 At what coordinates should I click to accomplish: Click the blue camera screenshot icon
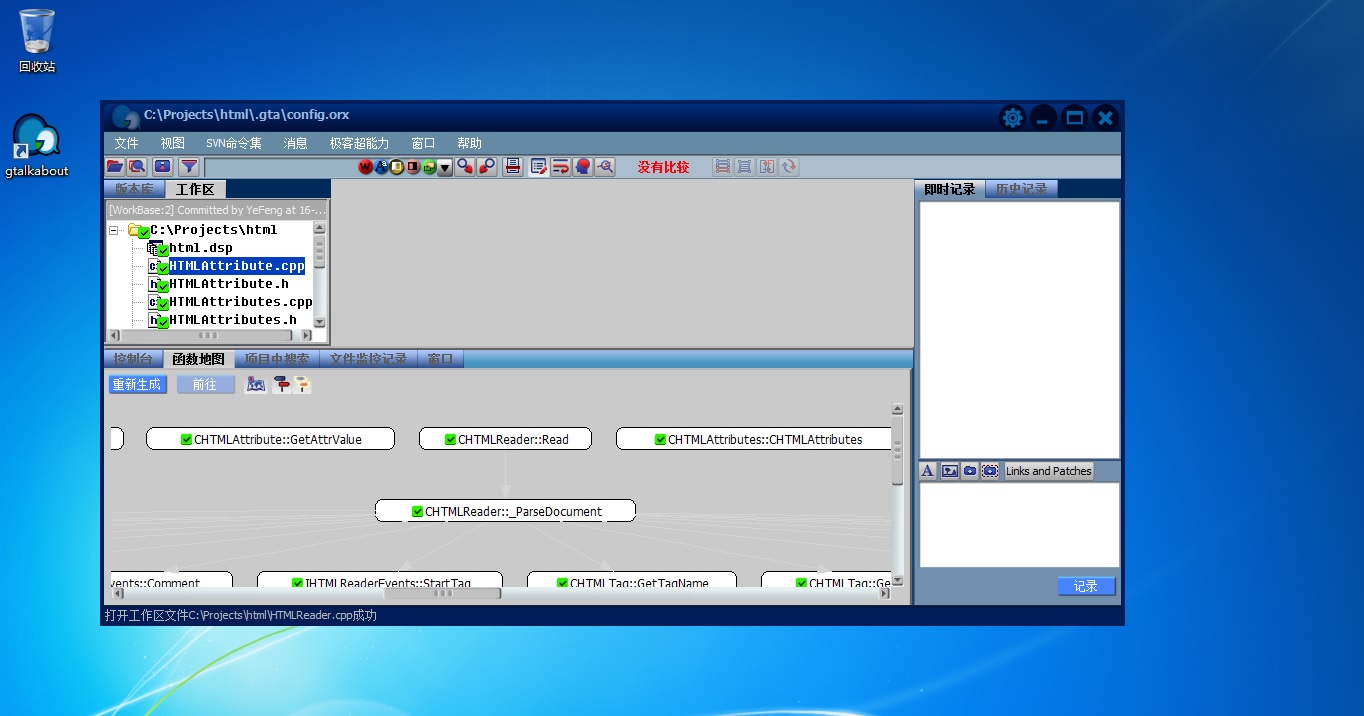[x=970, y=471]
